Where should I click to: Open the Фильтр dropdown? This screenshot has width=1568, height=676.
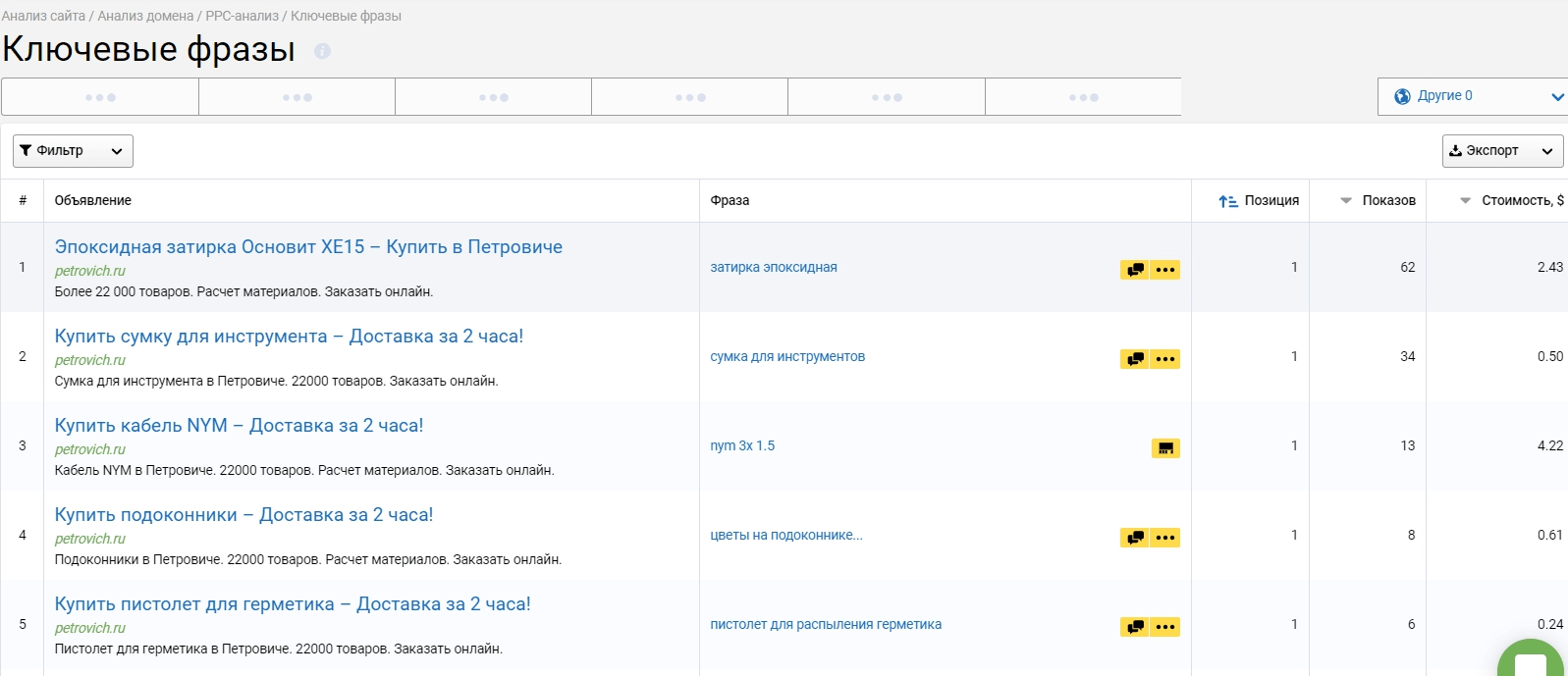coord(73,151)
